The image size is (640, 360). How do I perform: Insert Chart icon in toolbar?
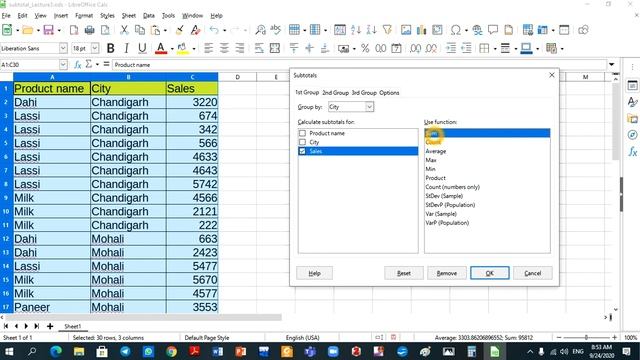[x=421, y=30]
